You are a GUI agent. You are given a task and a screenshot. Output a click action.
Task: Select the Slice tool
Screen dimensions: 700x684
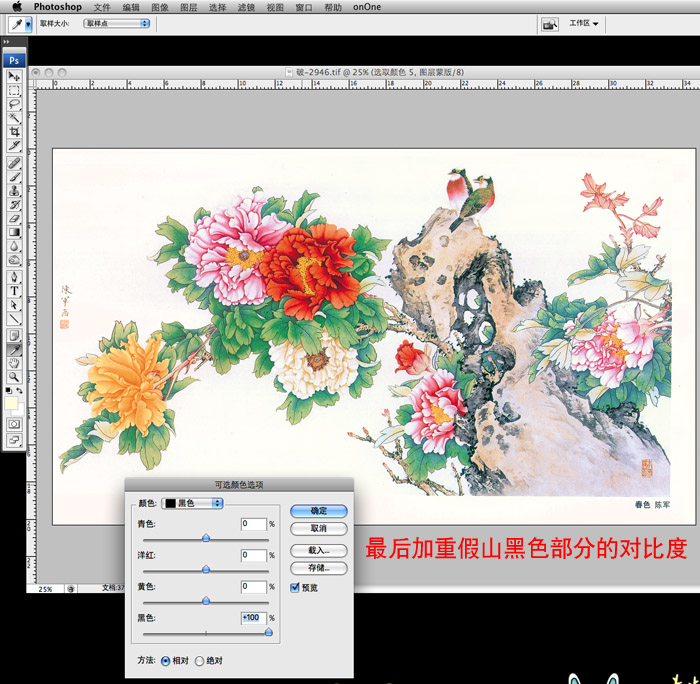tap(14, 146)
